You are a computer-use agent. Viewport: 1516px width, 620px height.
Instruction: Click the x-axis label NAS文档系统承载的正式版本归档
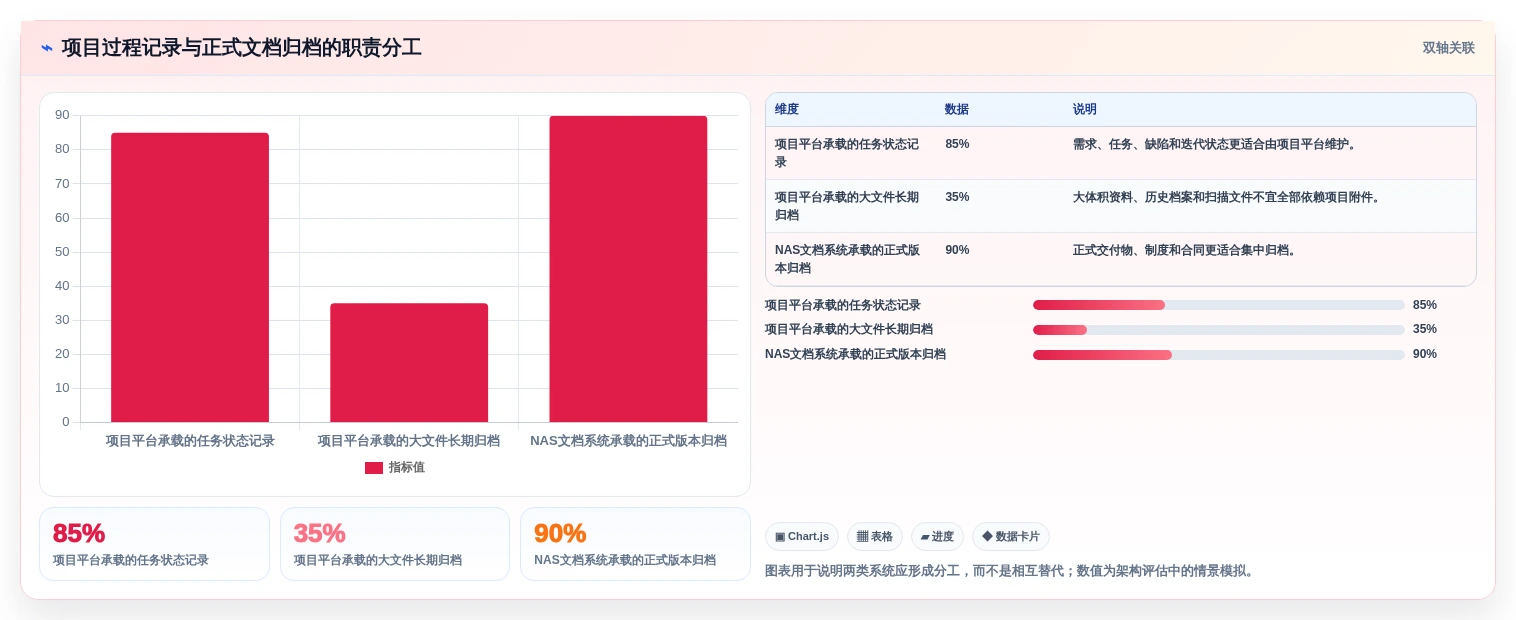(x=628, y=441)
